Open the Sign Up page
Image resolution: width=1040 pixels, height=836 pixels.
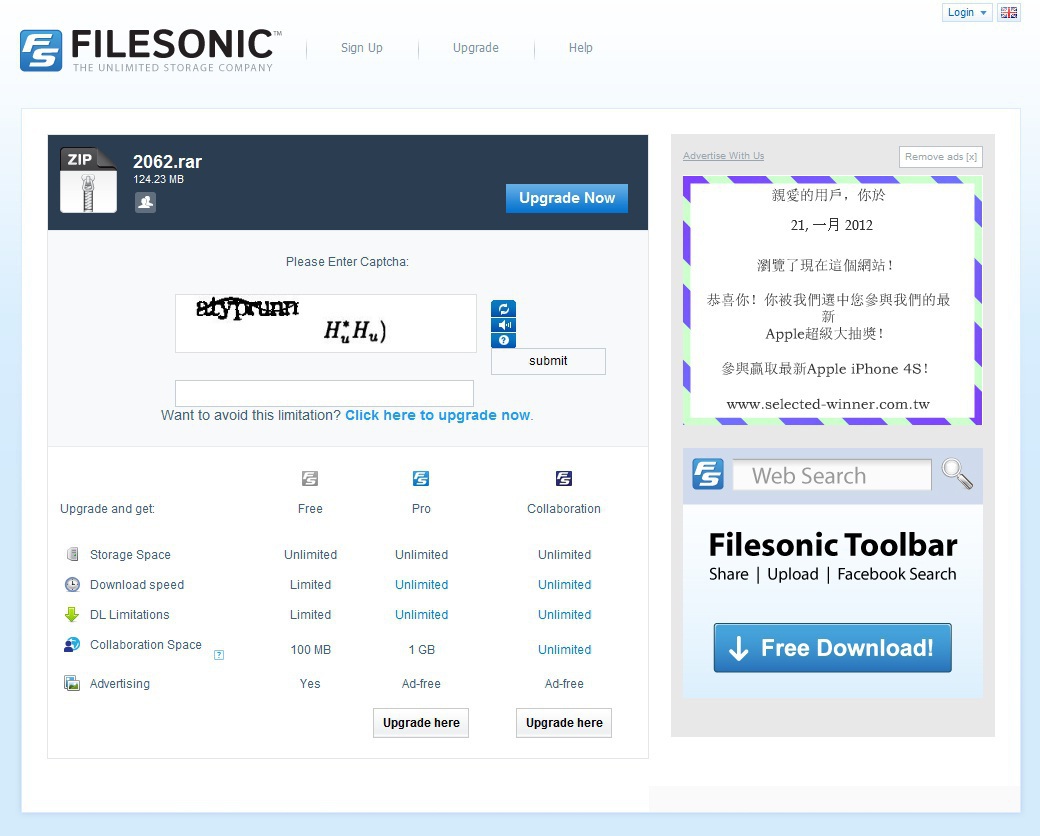361,48
